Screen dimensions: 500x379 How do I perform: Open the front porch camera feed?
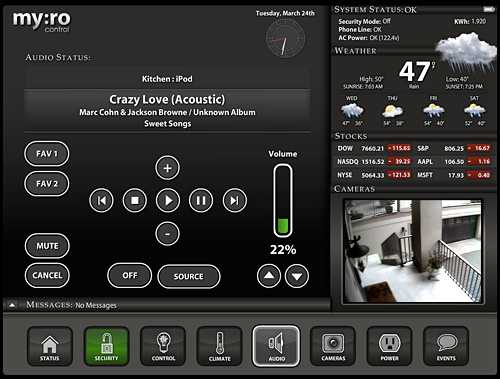click(x=413, y=251)
